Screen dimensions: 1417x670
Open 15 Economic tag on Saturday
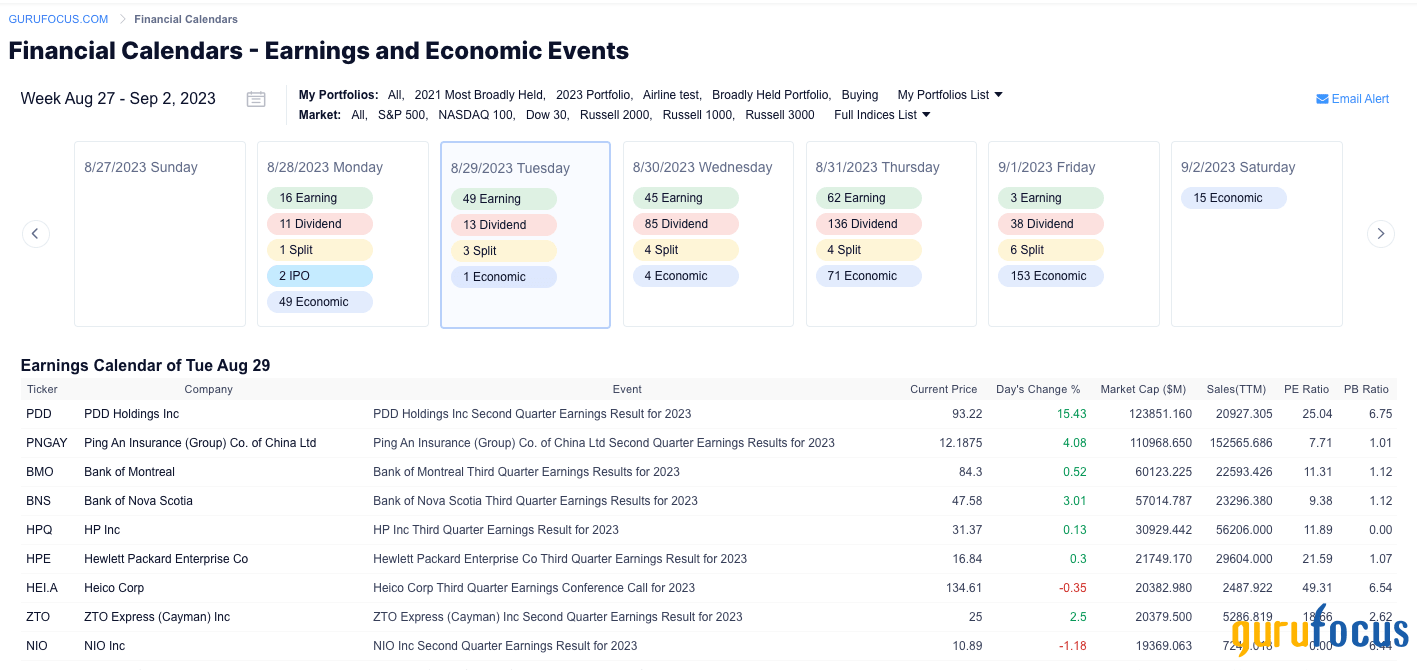coord(1234,198)
